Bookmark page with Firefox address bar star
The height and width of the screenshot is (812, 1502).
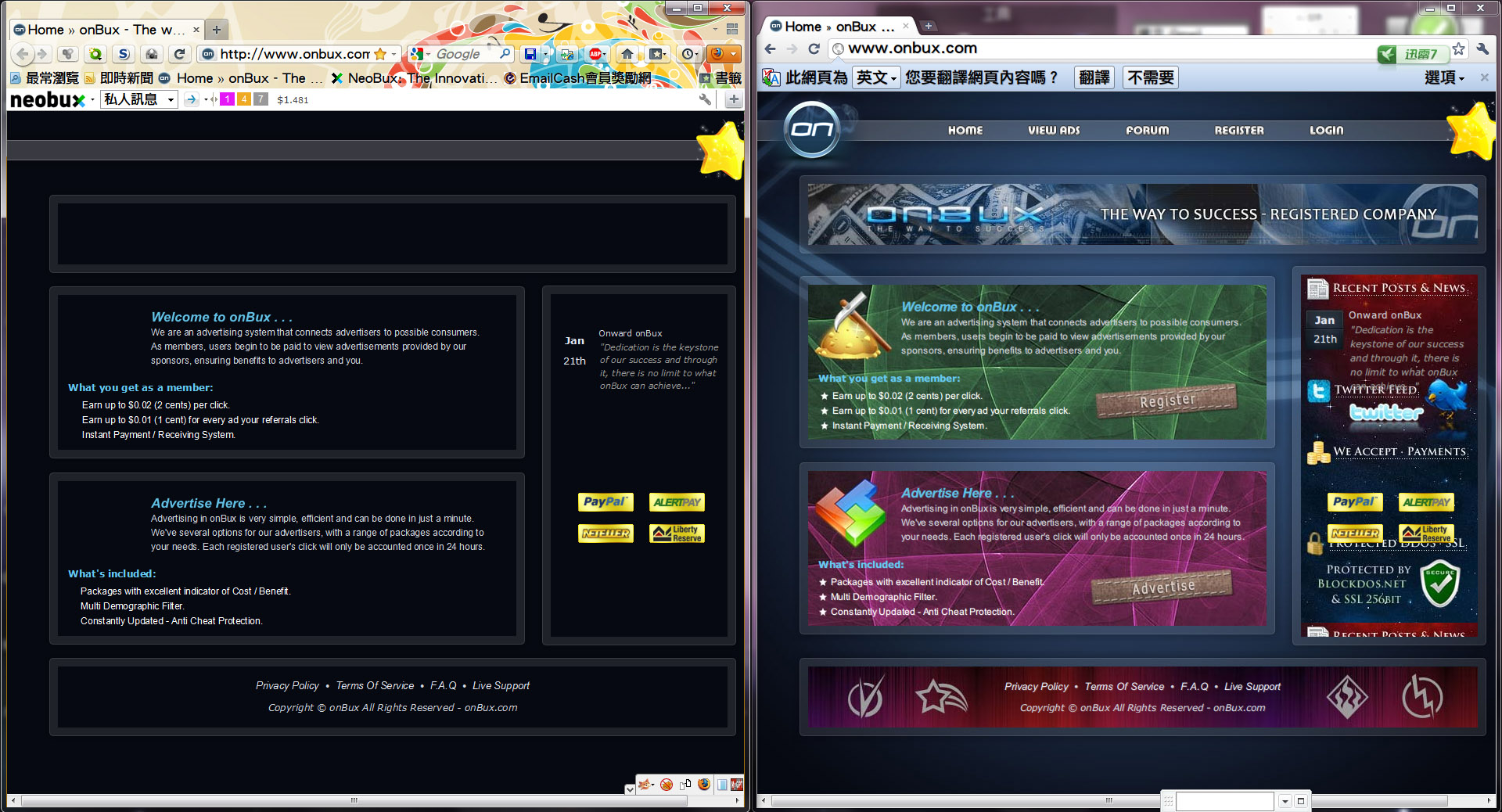point(380,54)
